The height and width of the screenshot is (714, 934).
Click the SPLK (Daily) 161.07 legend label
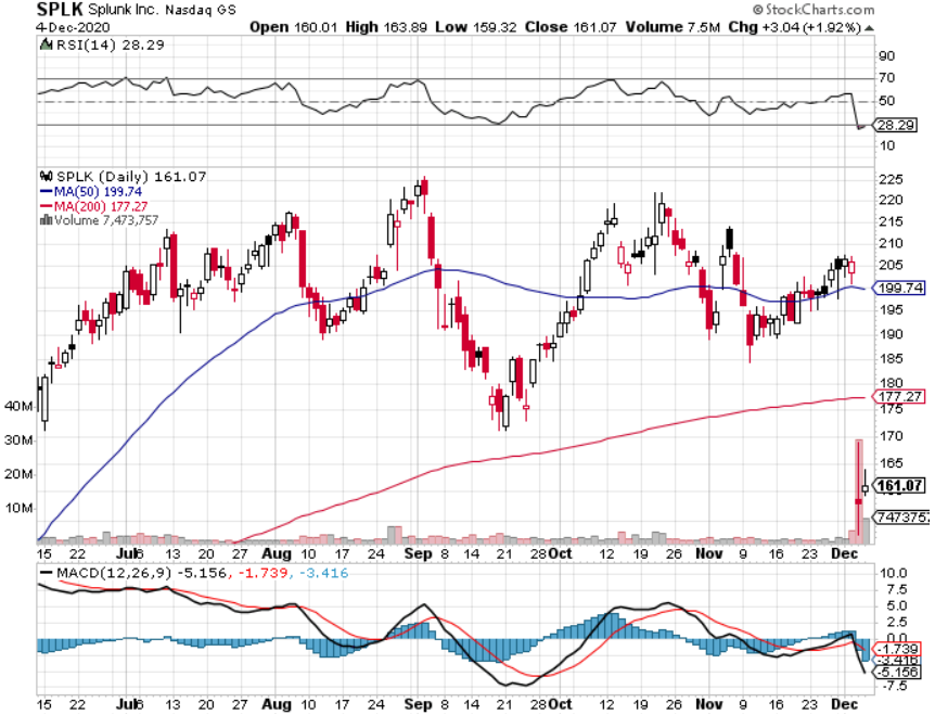point(131,176)
